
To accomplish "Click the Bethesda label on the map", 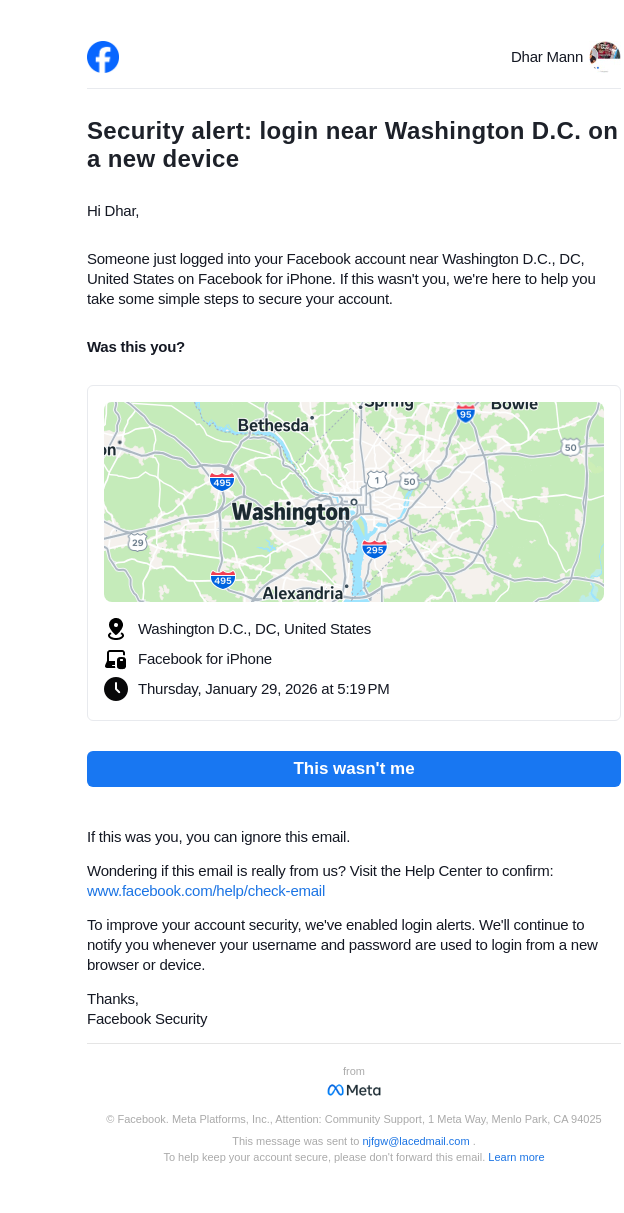I will pos(273,426).
